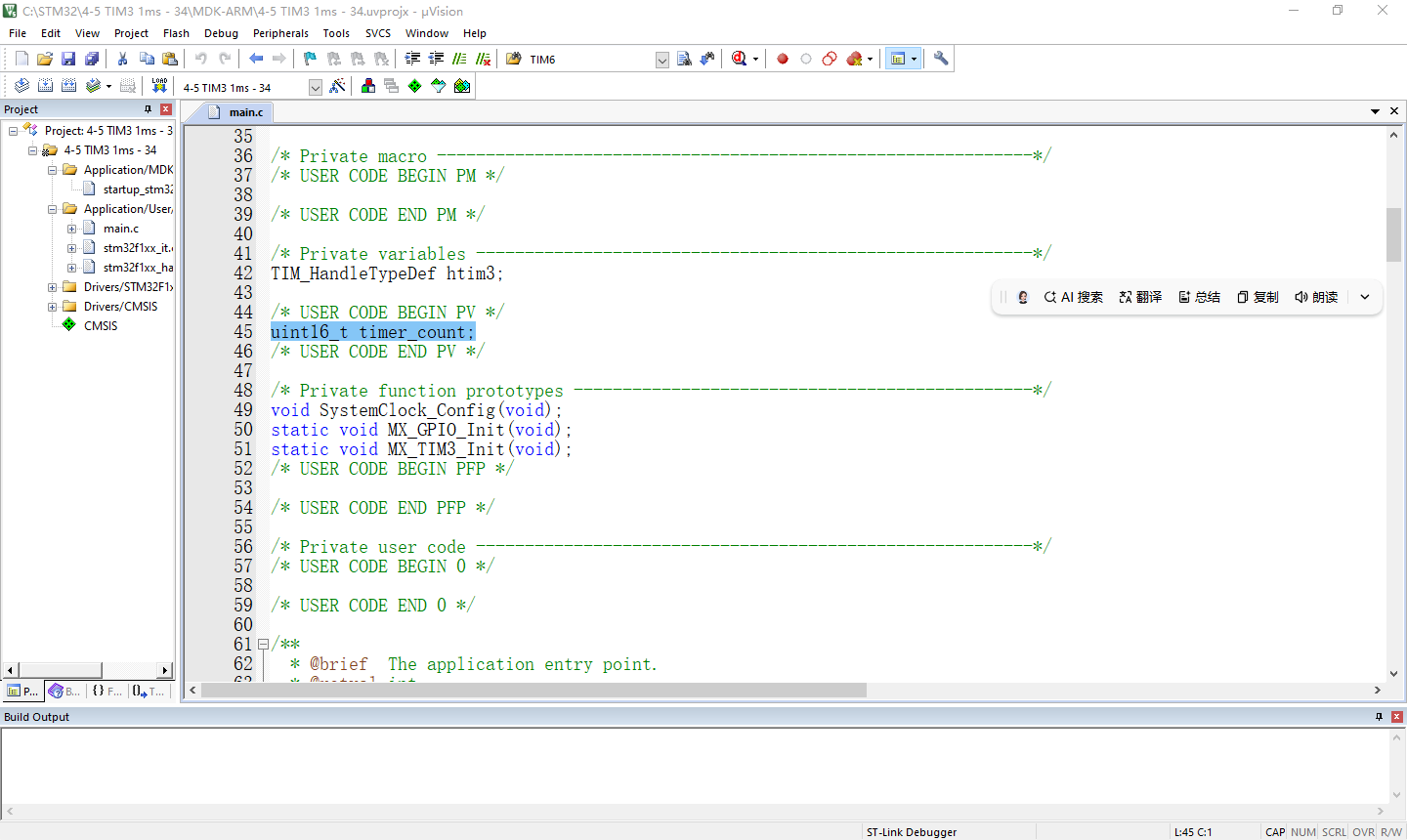This screenshot has height=840, width=1407.
Task: Open the Flash menu
Action: tap(176, 33)
